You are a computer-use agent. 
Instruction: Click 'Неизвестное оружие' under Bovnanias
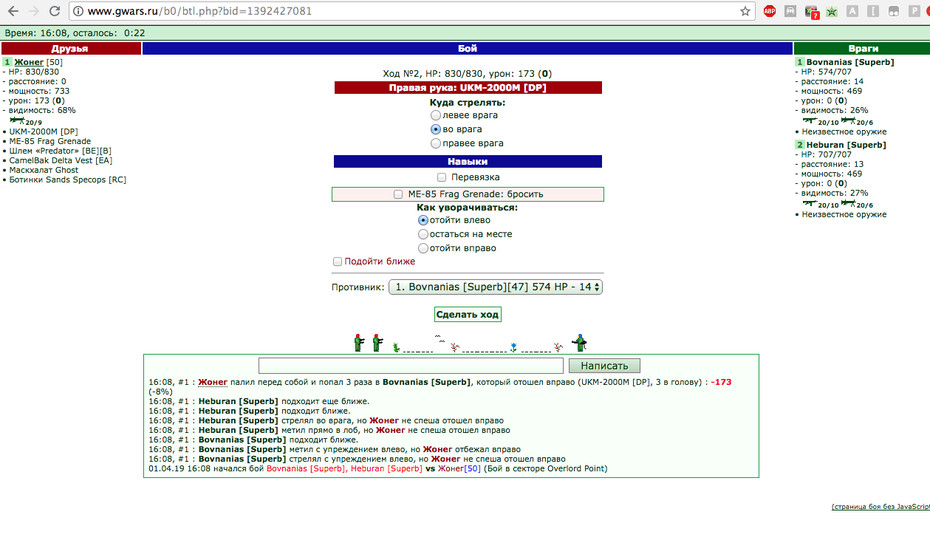coord(844,132)
